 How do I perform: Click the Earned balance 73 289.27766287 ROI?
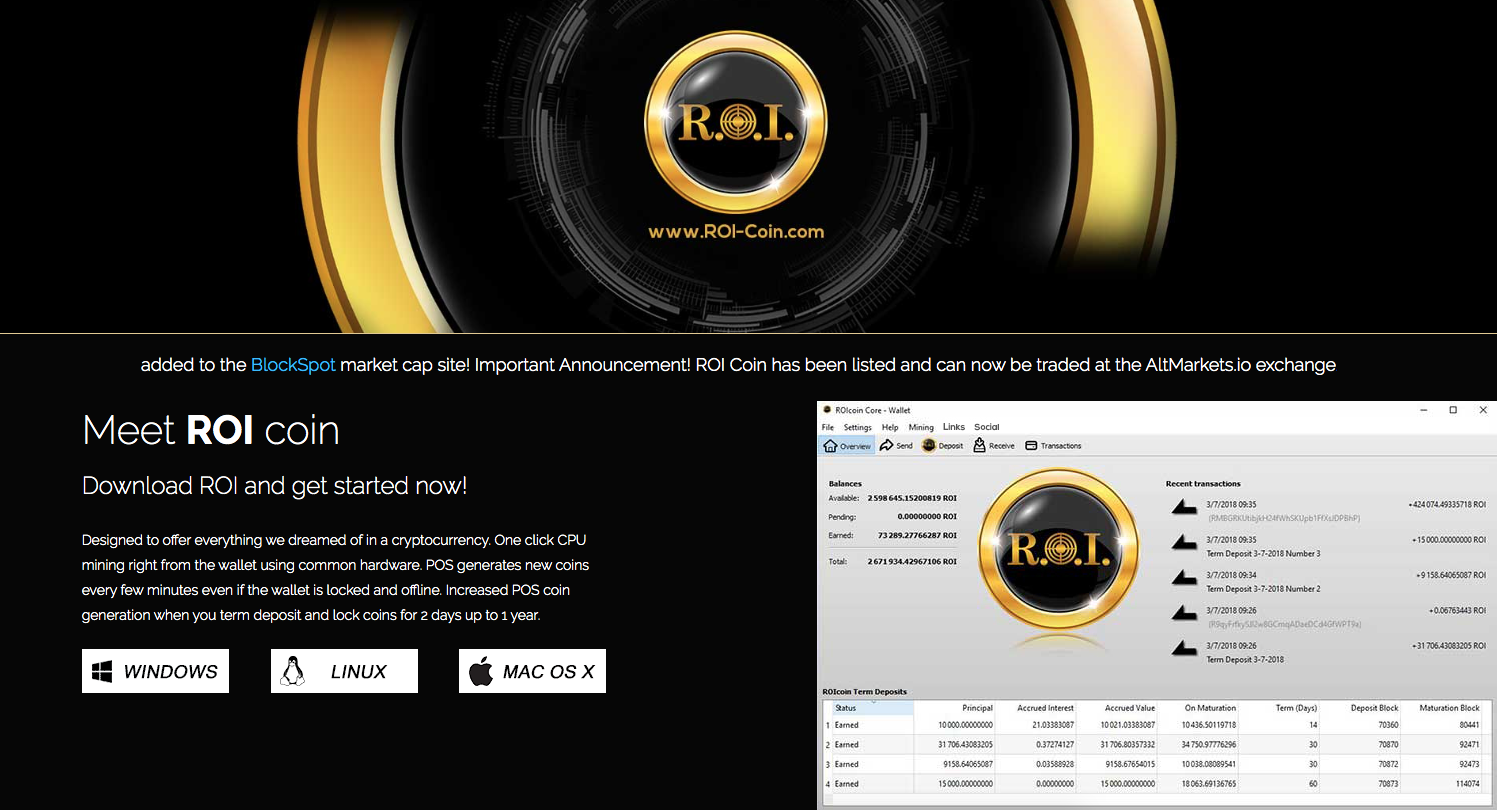(x=918, y=536)
